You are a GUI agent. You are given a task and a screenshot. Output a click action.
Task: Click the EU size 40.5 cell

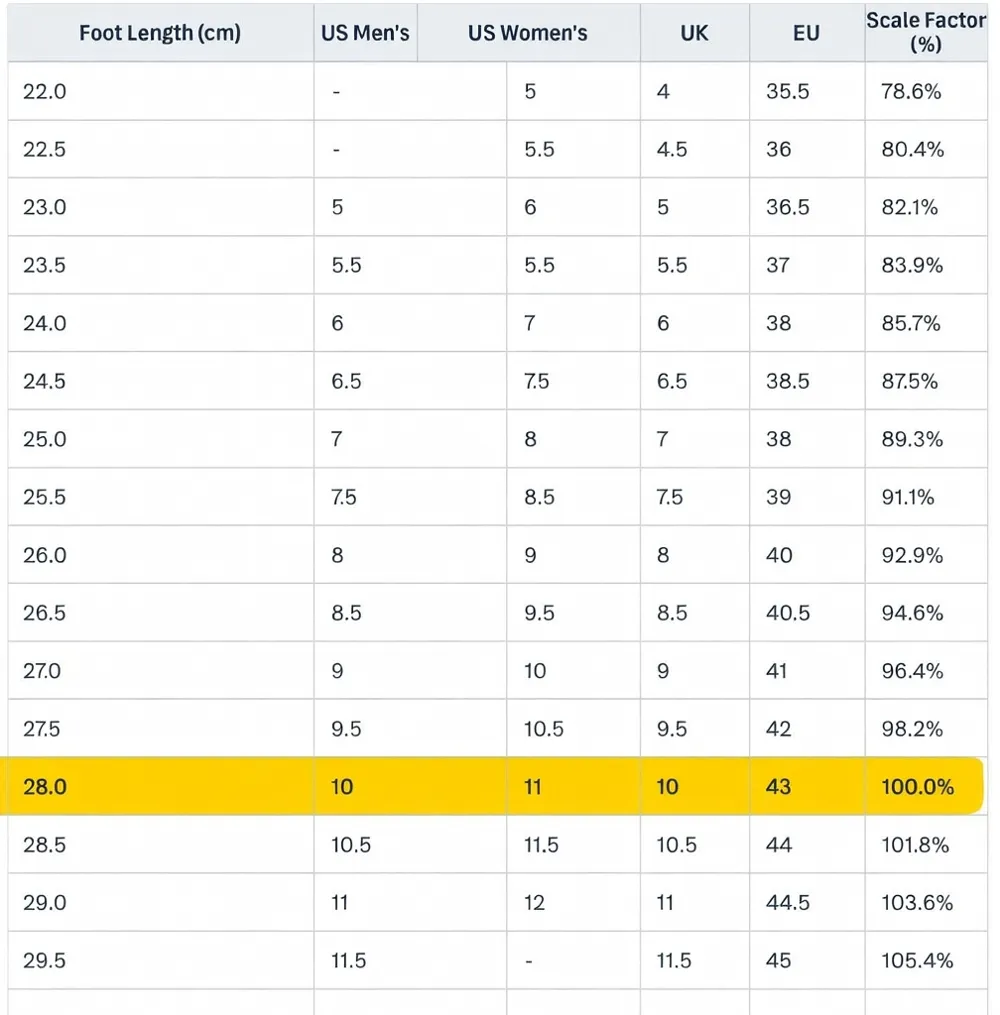click(806, 613)
